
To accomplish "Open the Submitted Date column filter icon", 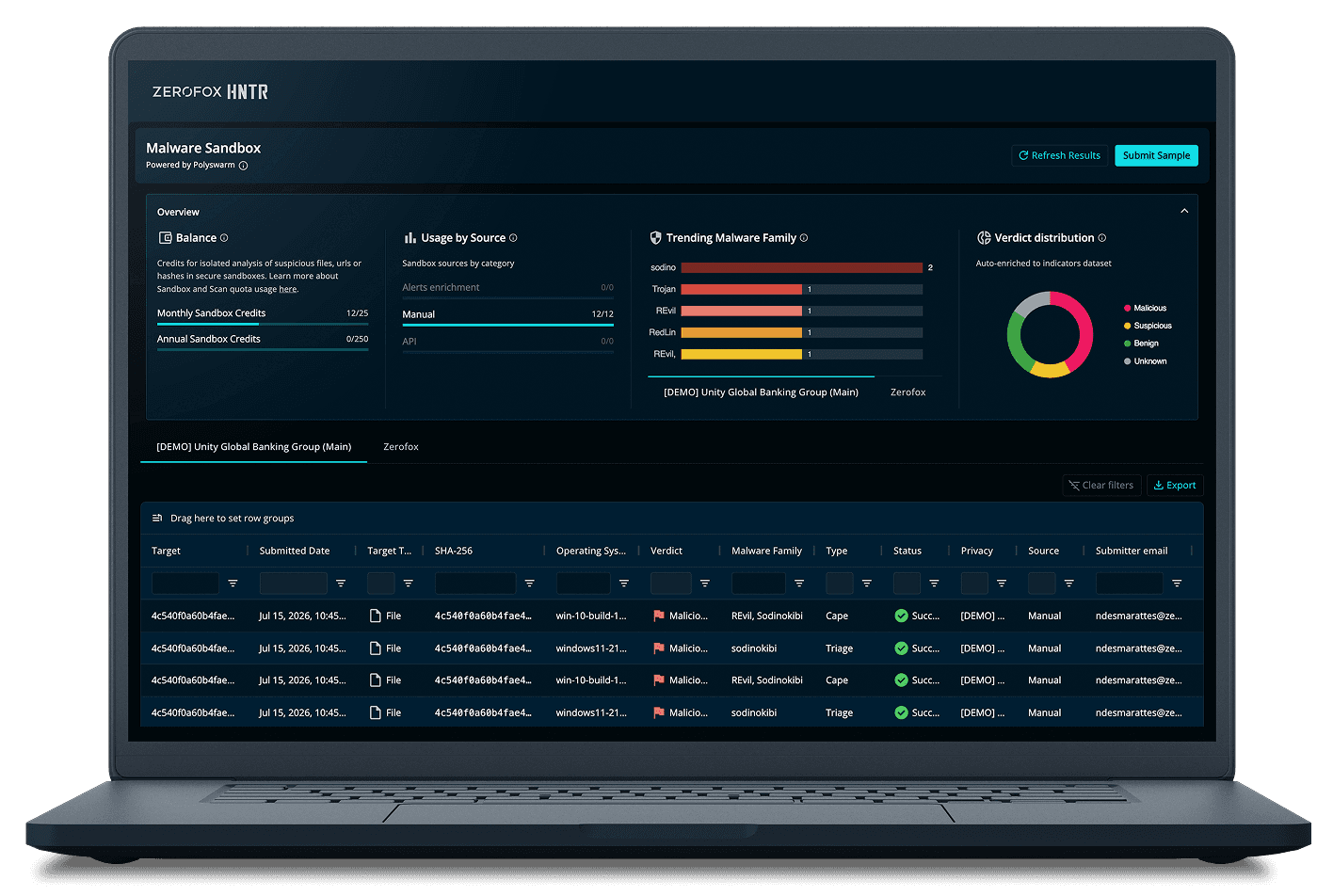I will (x=341, y=584).
